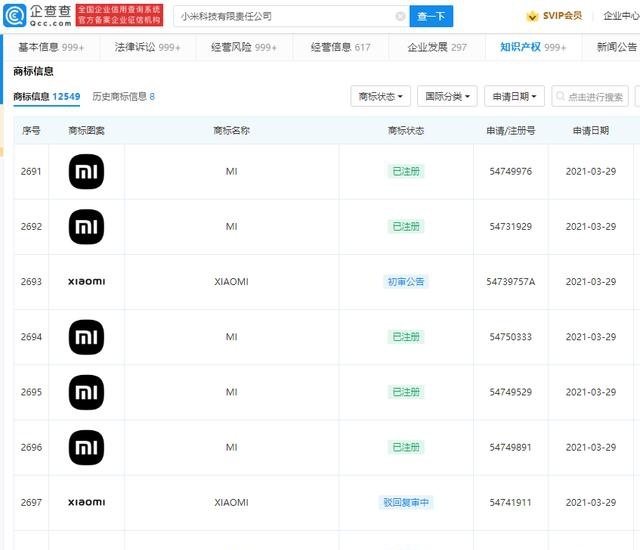This screenshot has height=550, width=640.
Task: Click 已注册 status badge in row 2696
Action: tap(406, 447)
